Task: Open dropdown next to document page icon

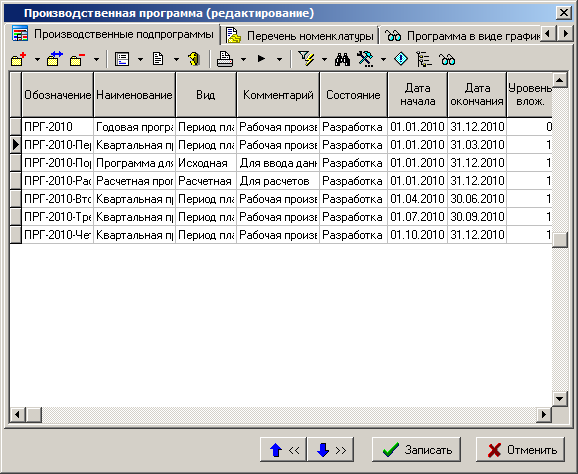Action: coord(176,59)
